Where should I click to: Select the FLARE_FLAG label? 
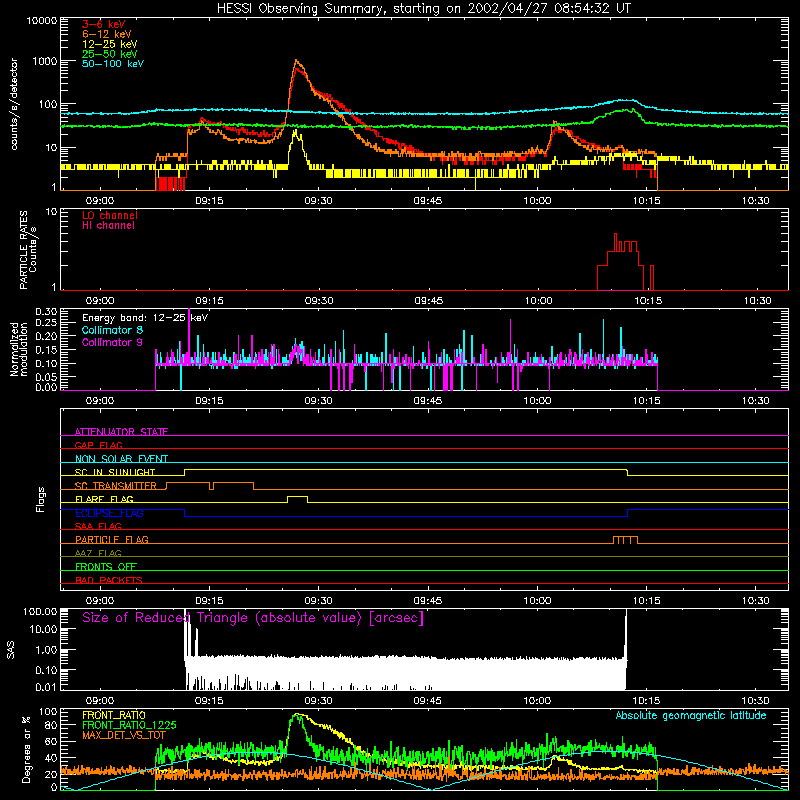tap(104, 499)
